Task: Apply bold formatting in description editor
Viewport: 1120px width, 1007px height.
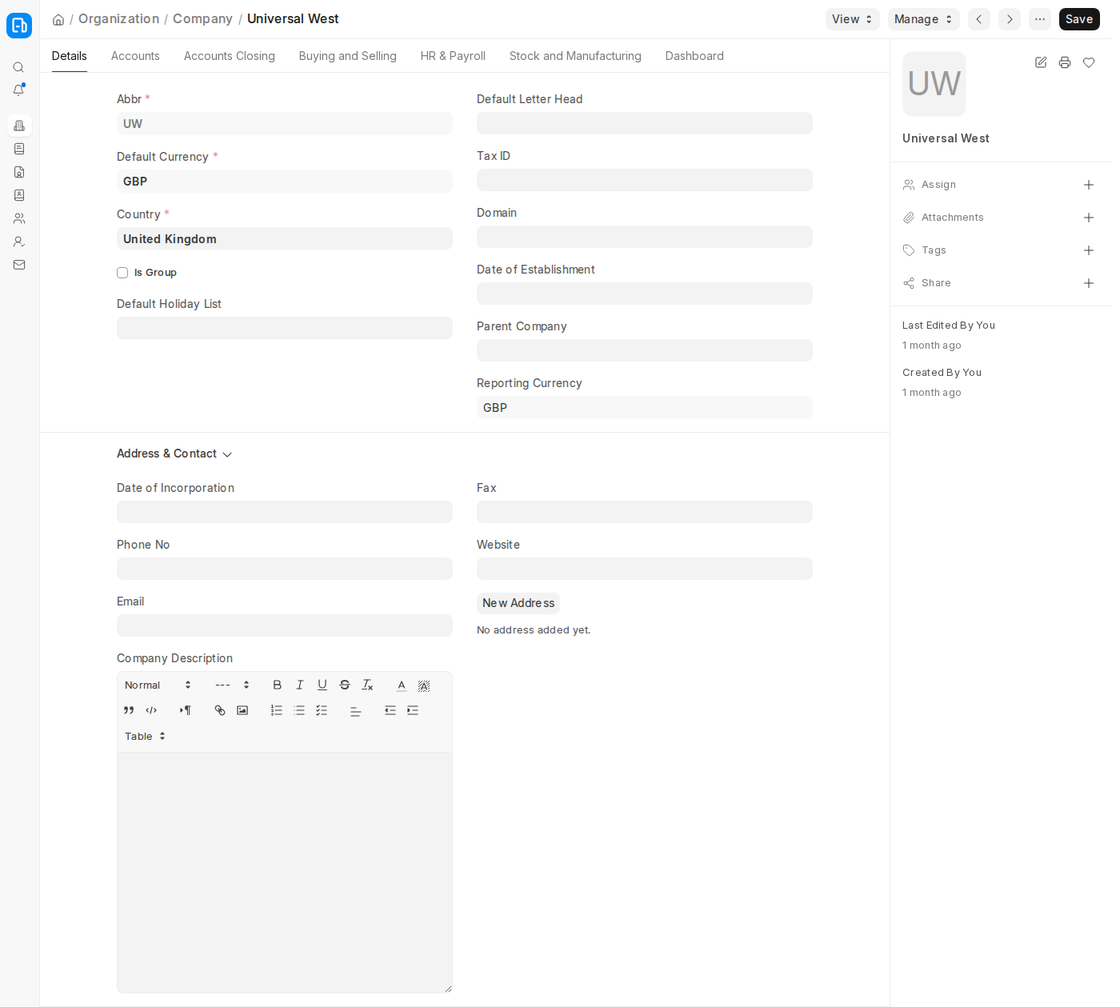Action: pyautogui.click(x=277, y=685)
